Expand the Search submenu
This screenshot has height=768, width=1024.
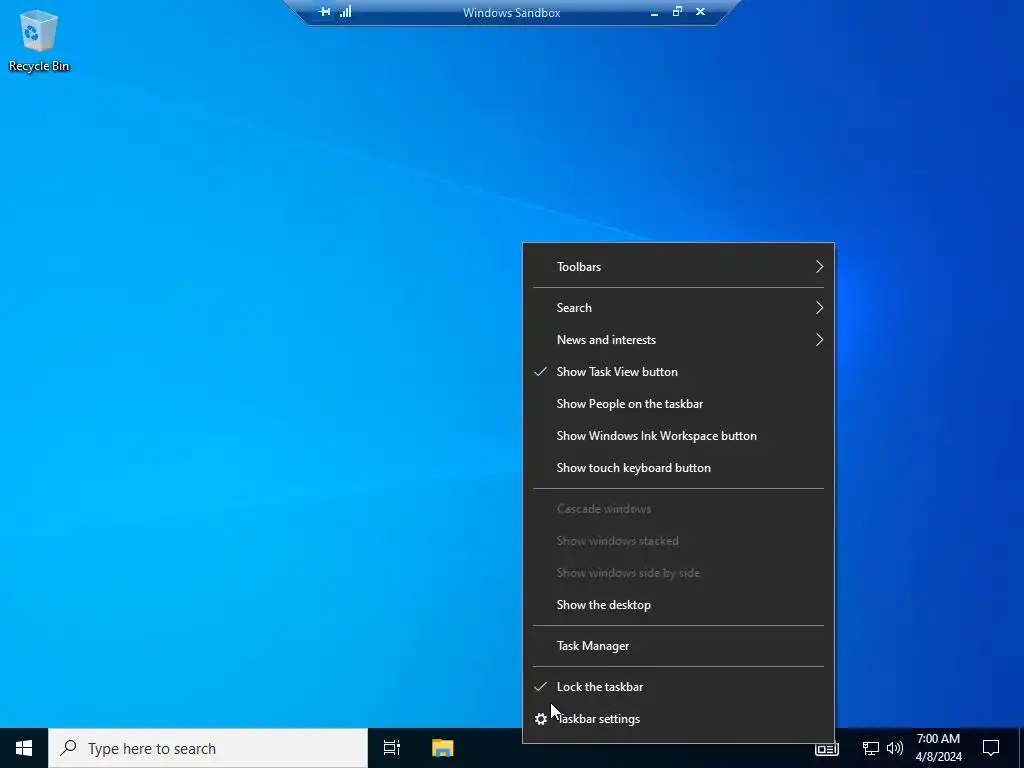pos(678,308)
